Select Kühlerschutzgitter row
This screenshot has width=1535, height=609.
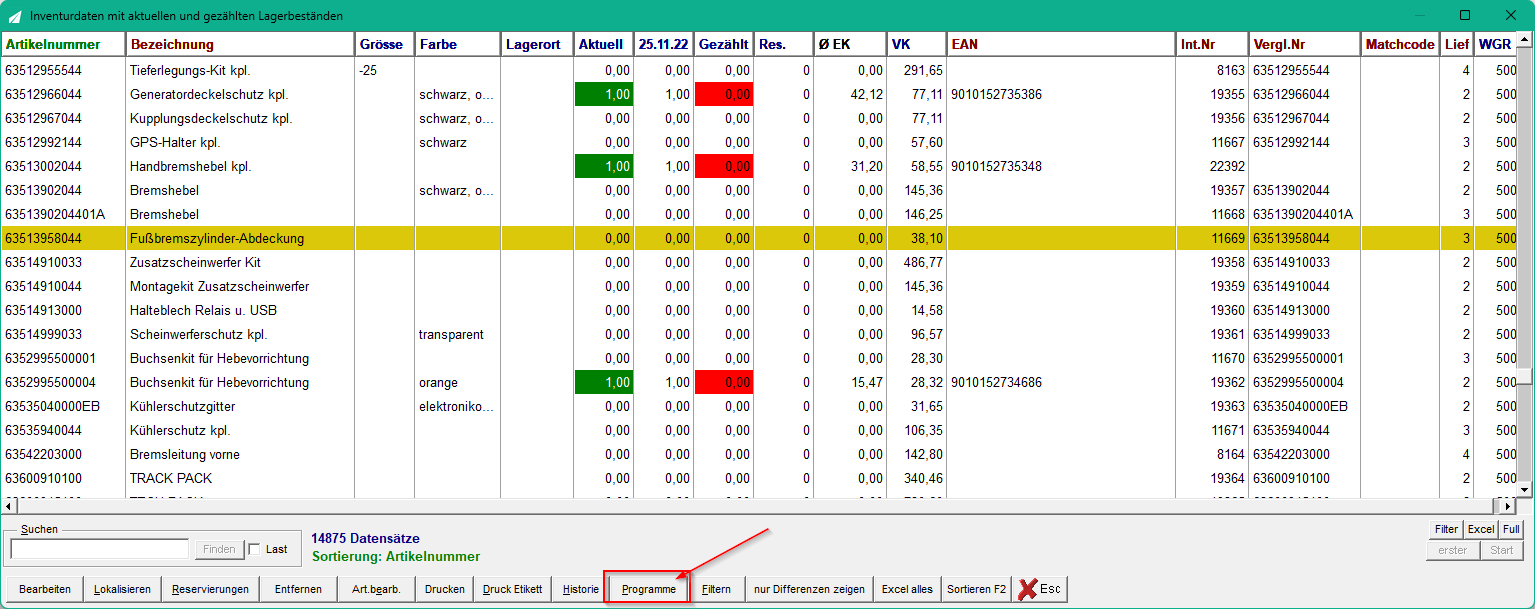coord(758,406)
